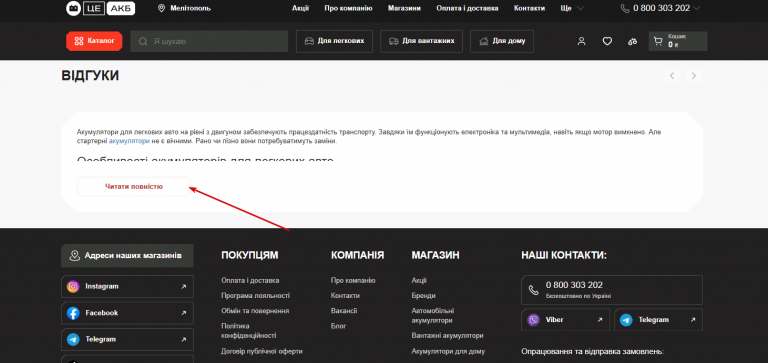
Task: Click the car icon in Для легкових
Action: 309,41
